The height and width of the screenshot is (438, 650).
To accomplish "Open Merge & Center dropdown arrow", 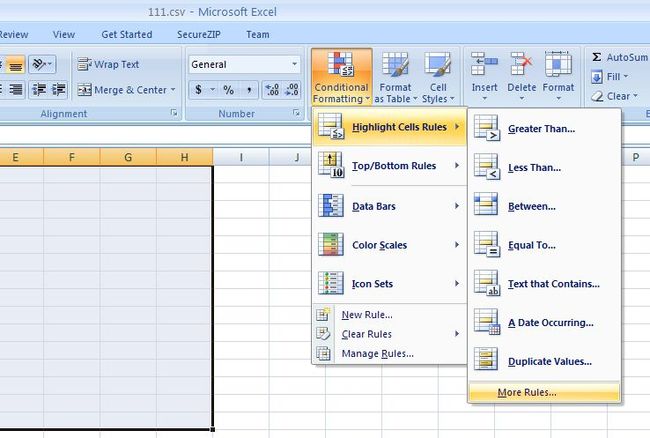I will (x=173, y=90).
